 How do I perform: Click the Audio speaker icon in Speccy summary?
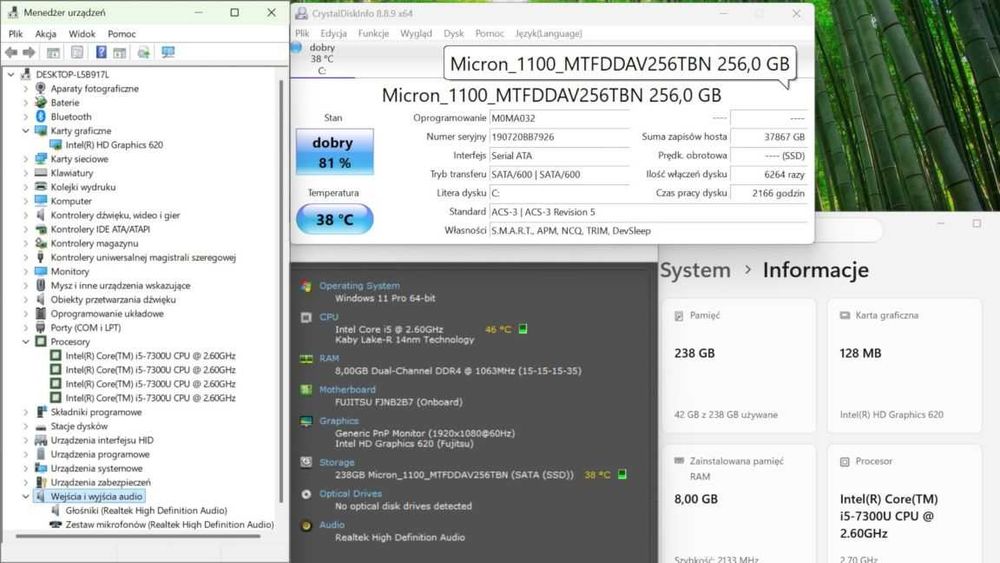click(306, 525)
